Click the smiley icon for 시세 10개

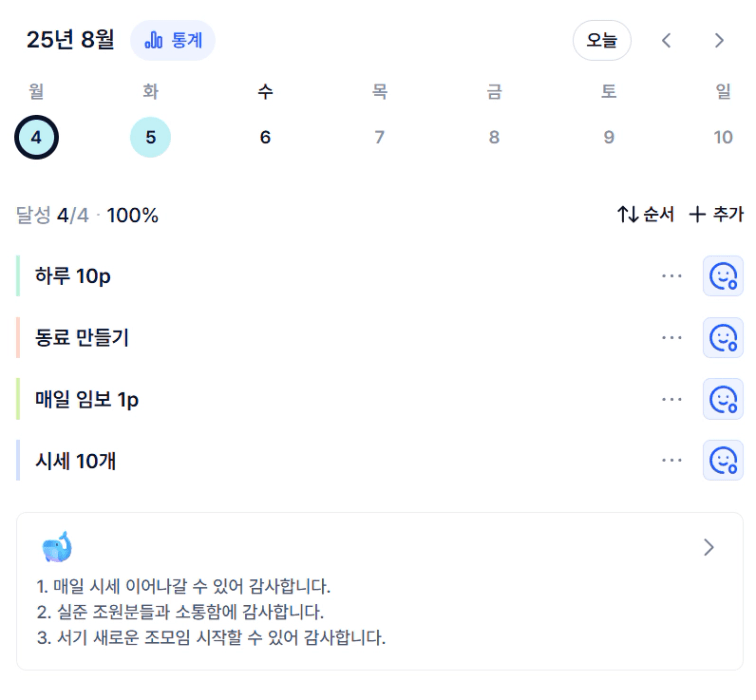[723, 460]
